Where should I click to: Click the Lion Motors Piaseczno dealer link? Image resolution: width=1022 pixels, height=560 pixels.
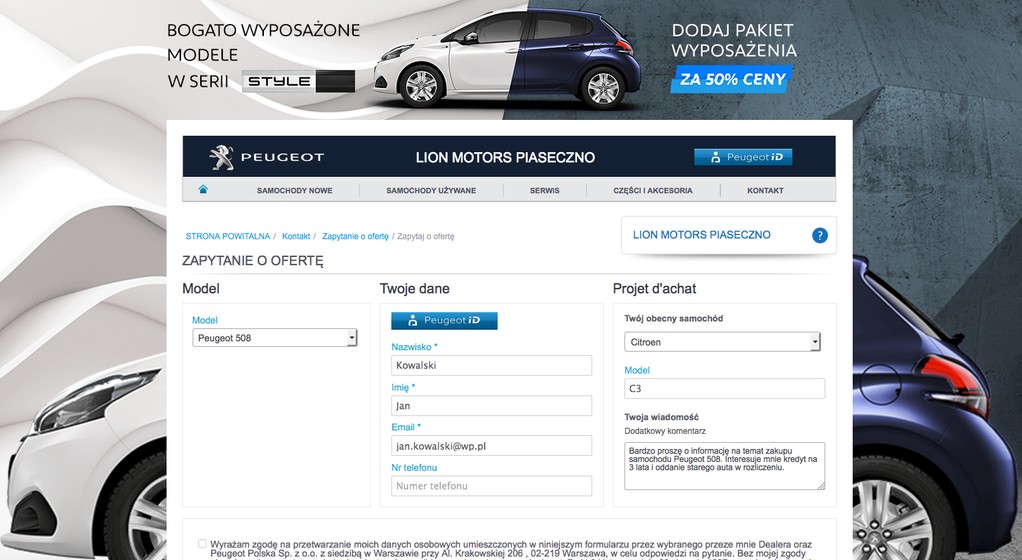pyautogui.click(x=701, y=235)
